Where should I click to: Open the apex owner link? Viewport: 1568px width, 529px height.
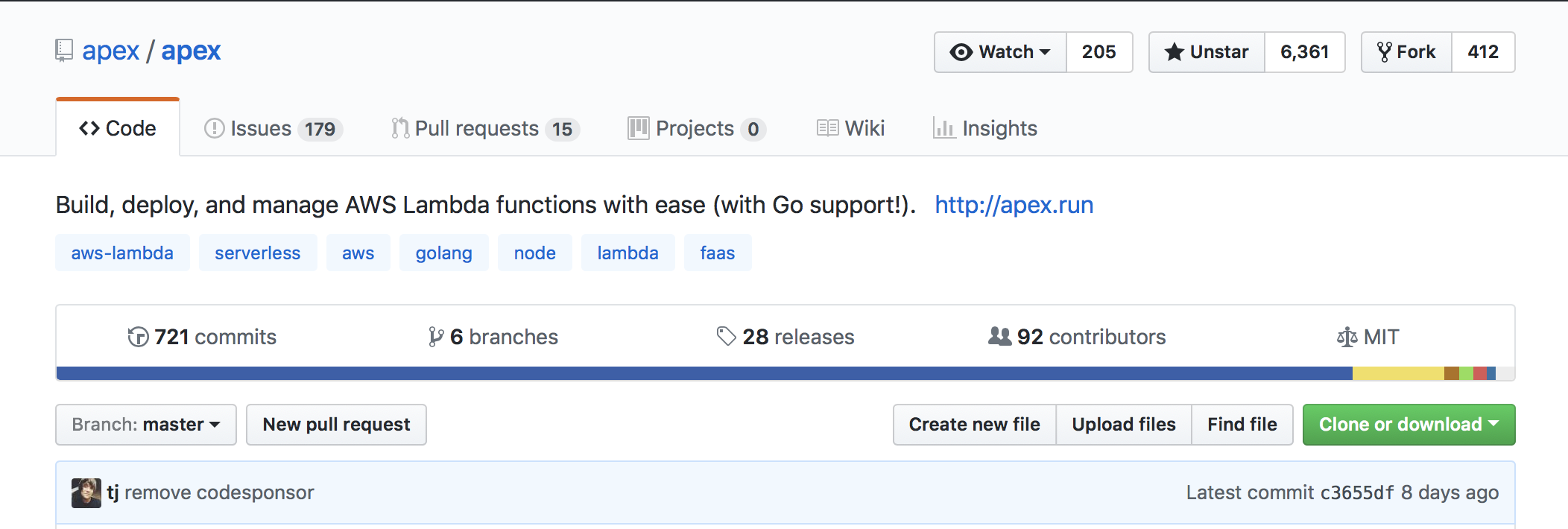[110, 51]
